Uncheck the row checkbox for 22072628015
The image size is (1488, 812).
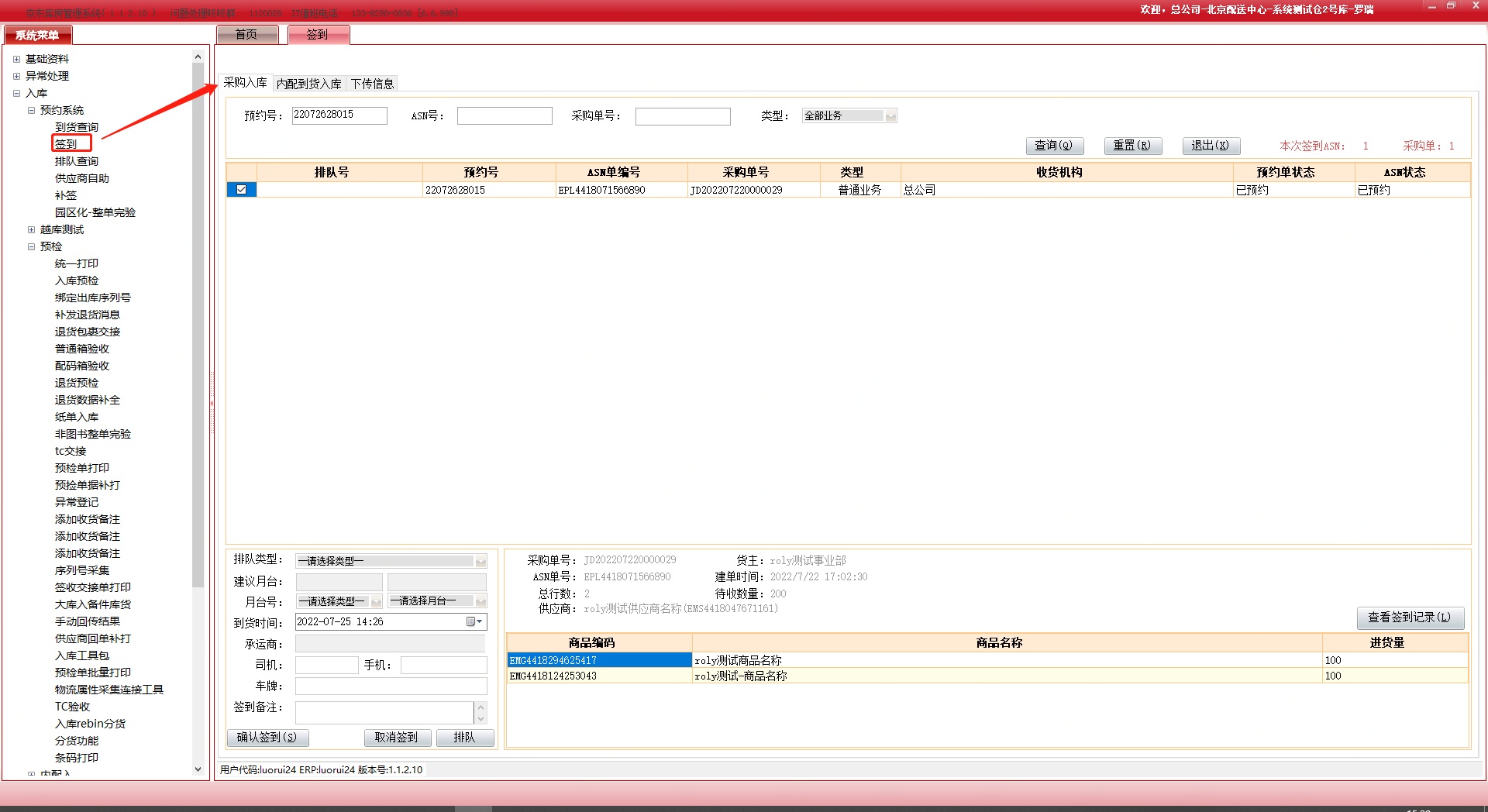click(x=242, y=190)
